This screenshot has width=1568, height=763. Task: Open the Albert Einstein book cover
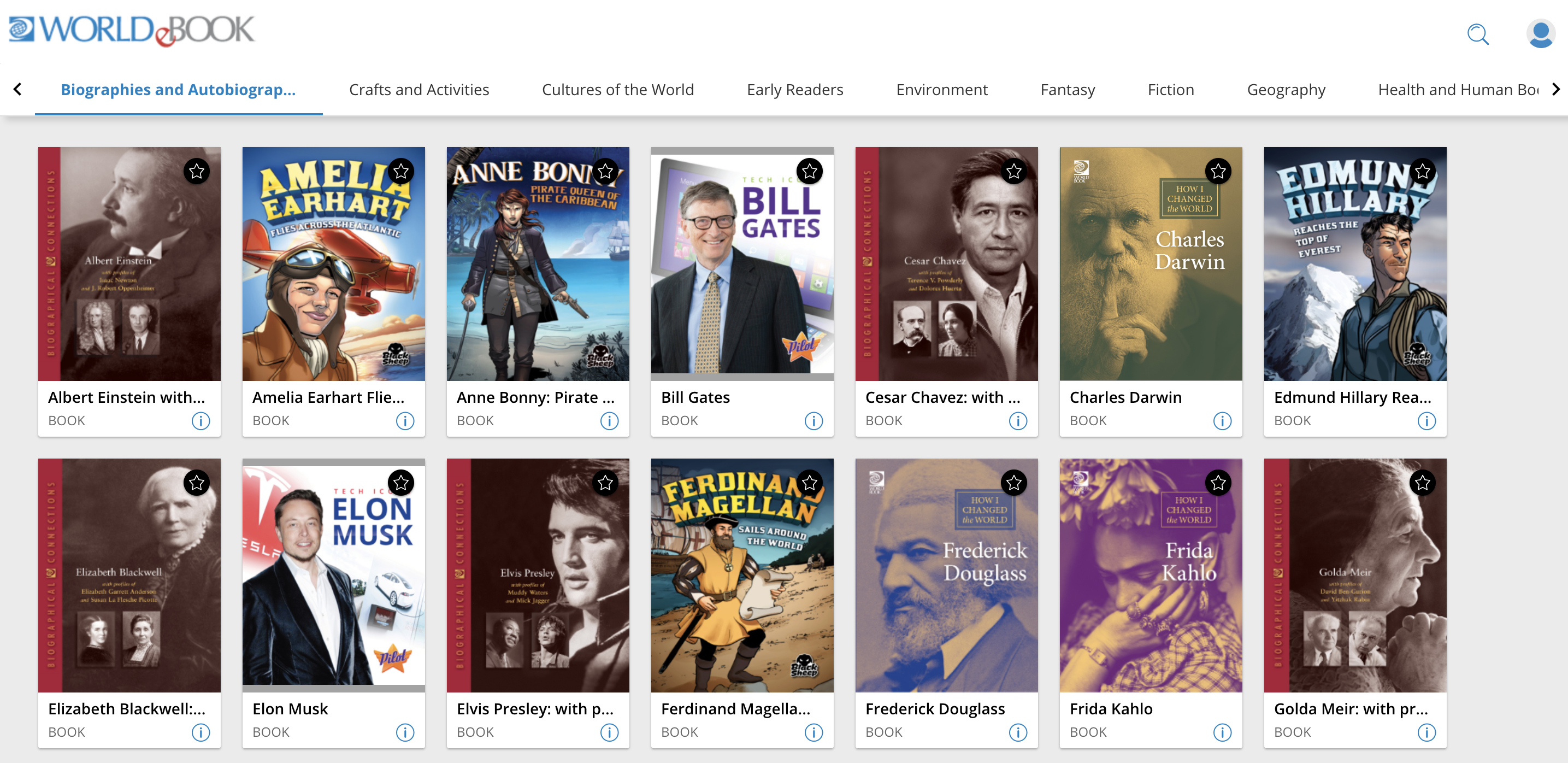tap(129, 263)
